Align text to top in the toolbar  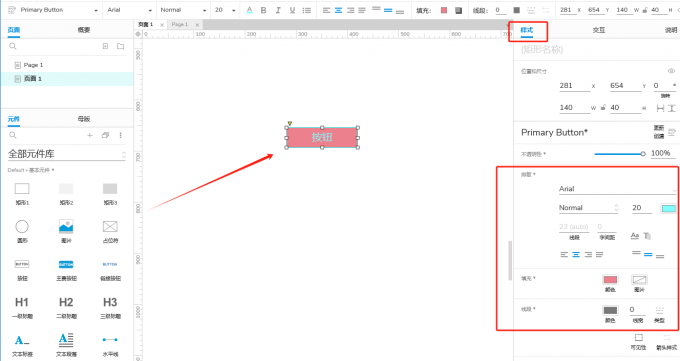click(376, 9)
